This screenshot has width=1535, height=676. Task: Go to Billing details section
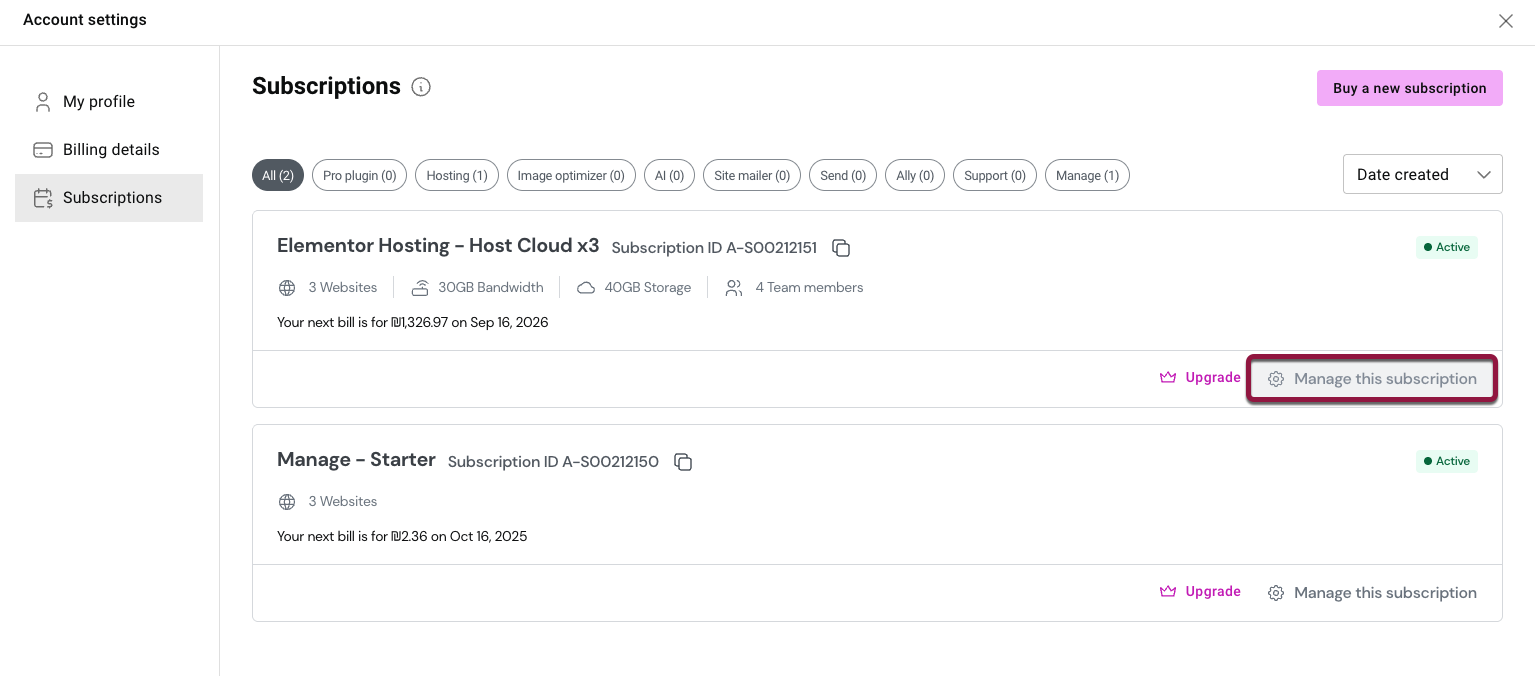coord(110,150)
